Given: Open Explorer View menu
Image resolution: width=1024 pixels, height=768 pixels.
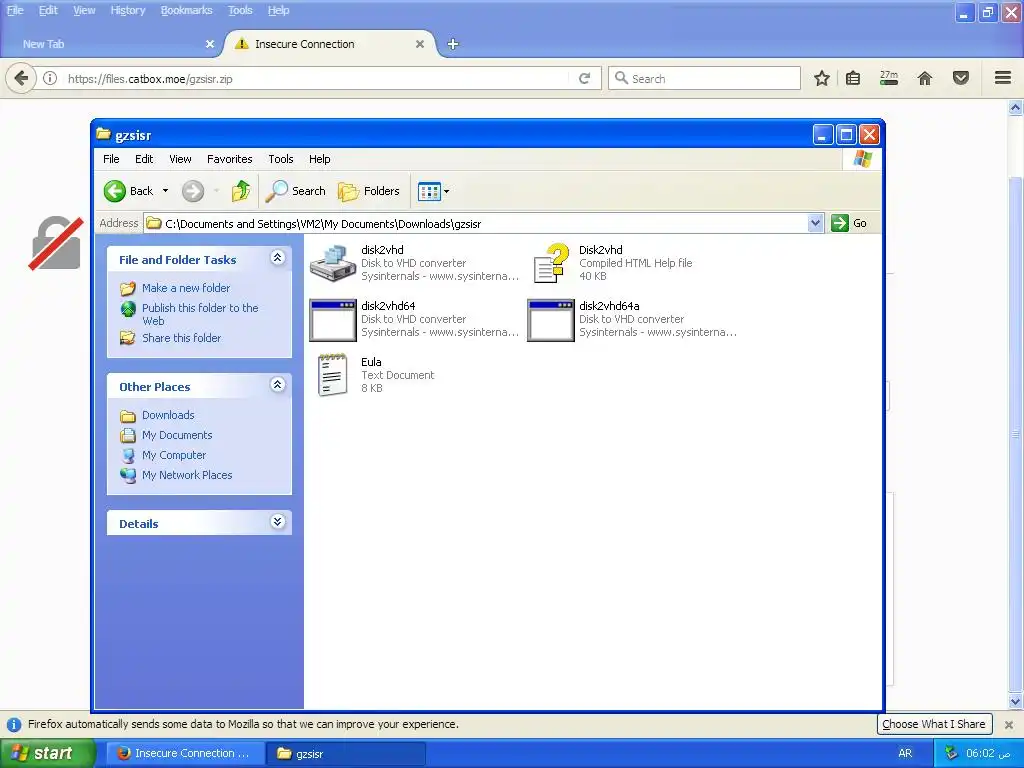Looking at the screenshot, I should [x=180, y=159].
